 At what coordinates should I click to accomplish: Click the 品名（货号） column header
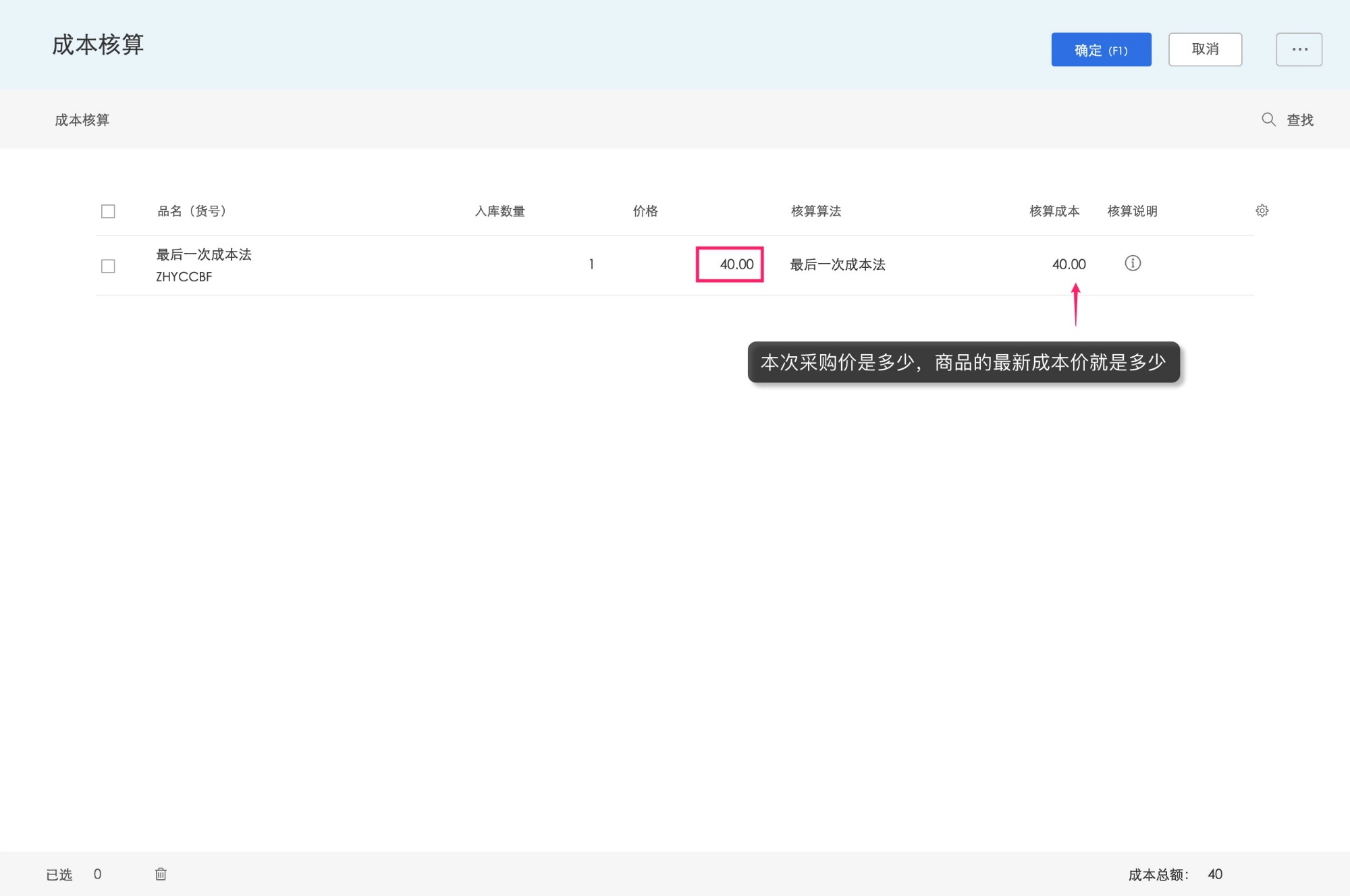coord(192,211)
